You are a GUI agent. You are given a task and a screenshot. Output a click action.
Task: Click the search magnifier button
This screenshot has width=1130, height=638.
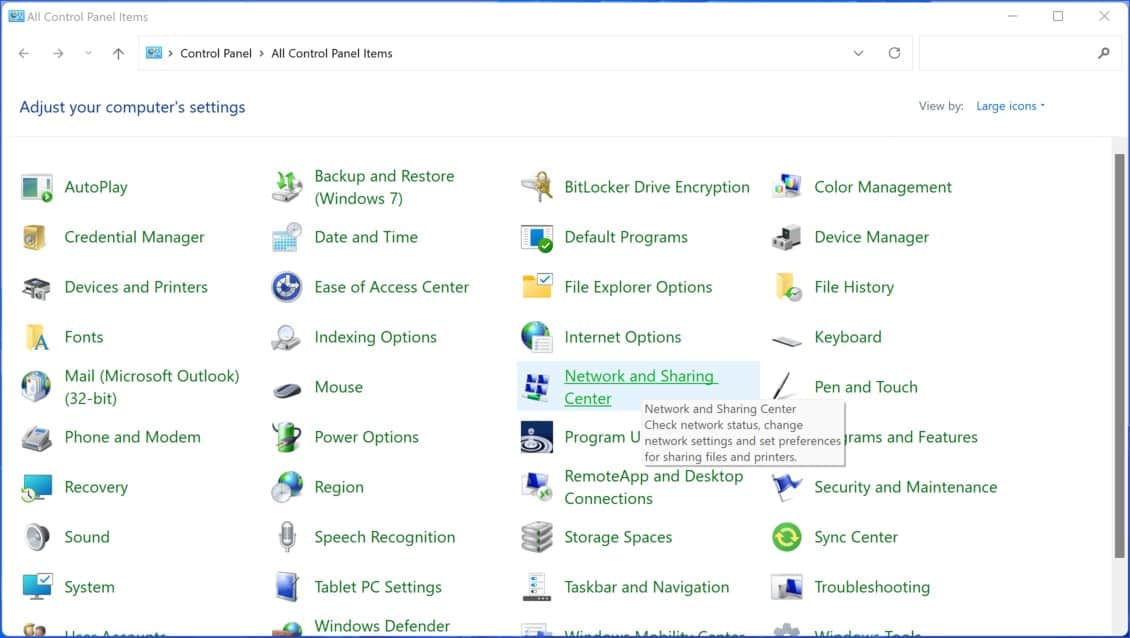tap(1103, 53)
